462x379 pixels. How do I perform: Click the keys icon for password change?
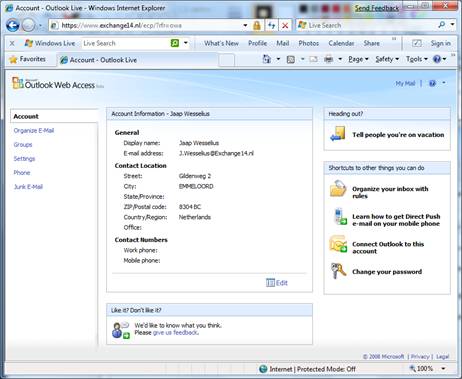(x=338, y=271)
